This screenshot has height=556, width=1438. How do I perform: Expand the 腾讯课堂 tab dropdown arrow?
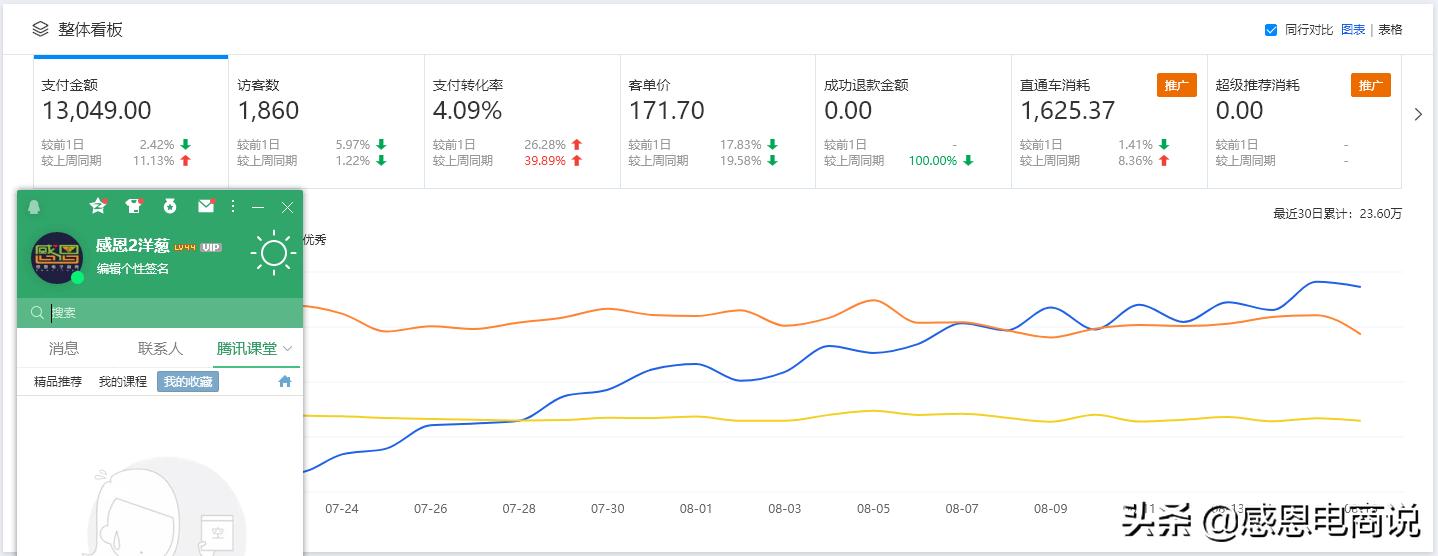coord(288,349)
